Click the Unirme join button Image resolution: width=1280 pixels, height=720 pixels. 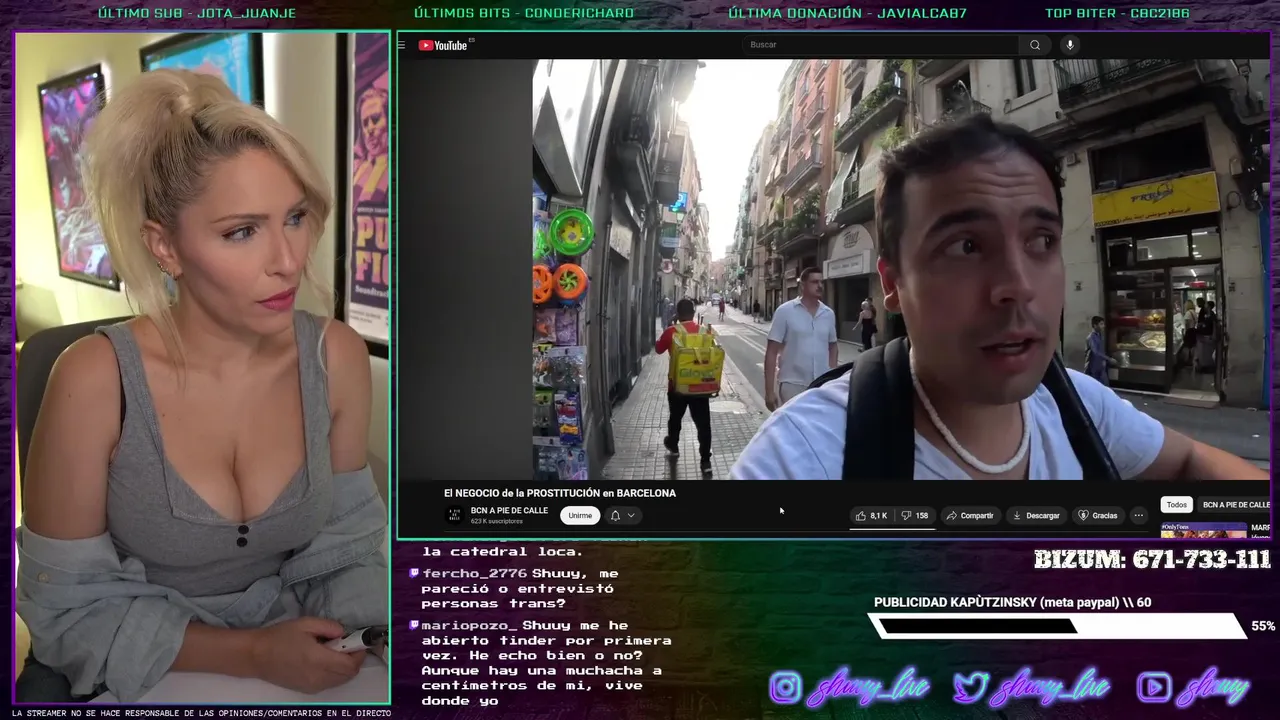click(580, 516)
